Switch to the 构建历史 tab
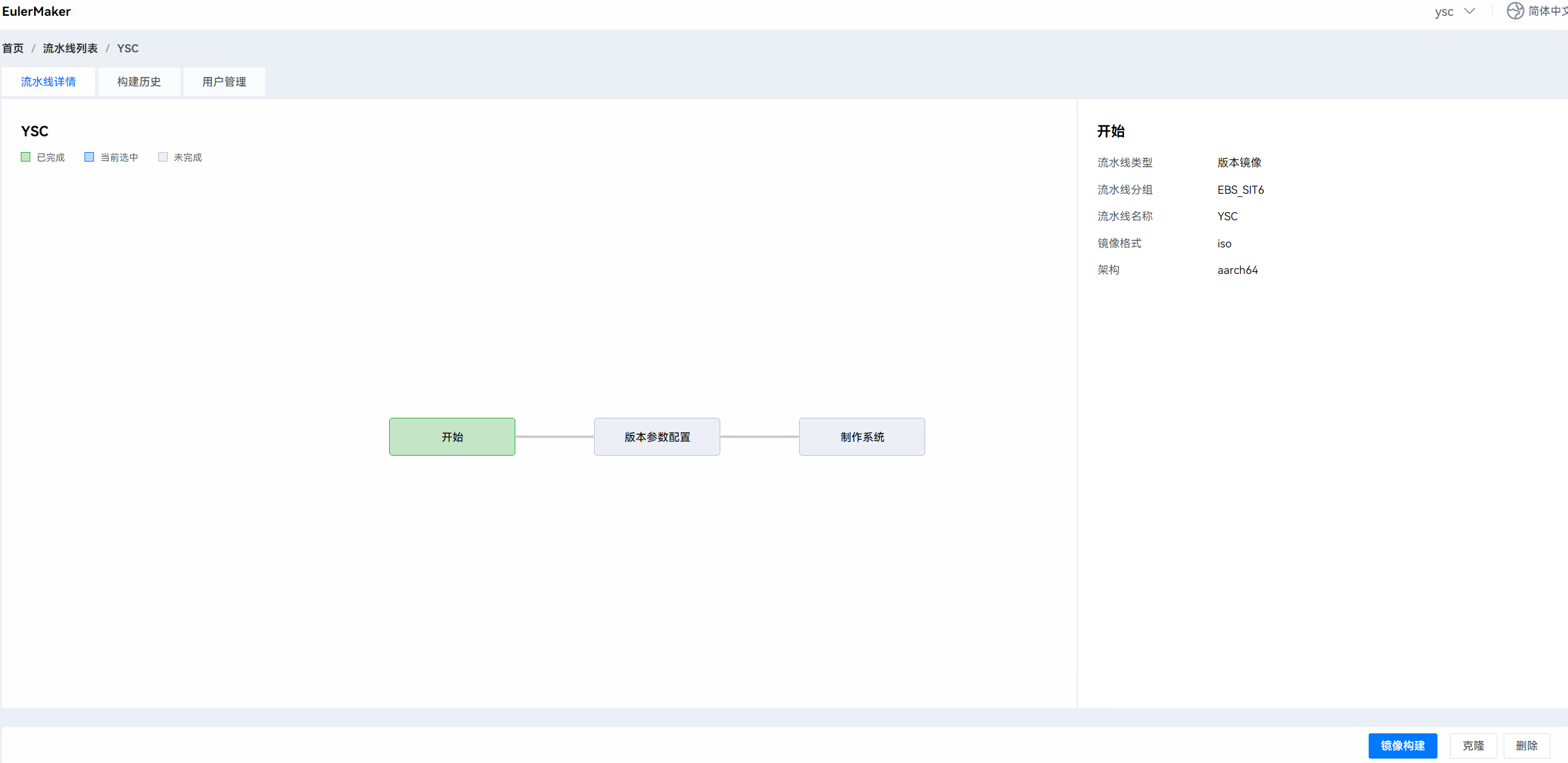 [x=139, y=82]
